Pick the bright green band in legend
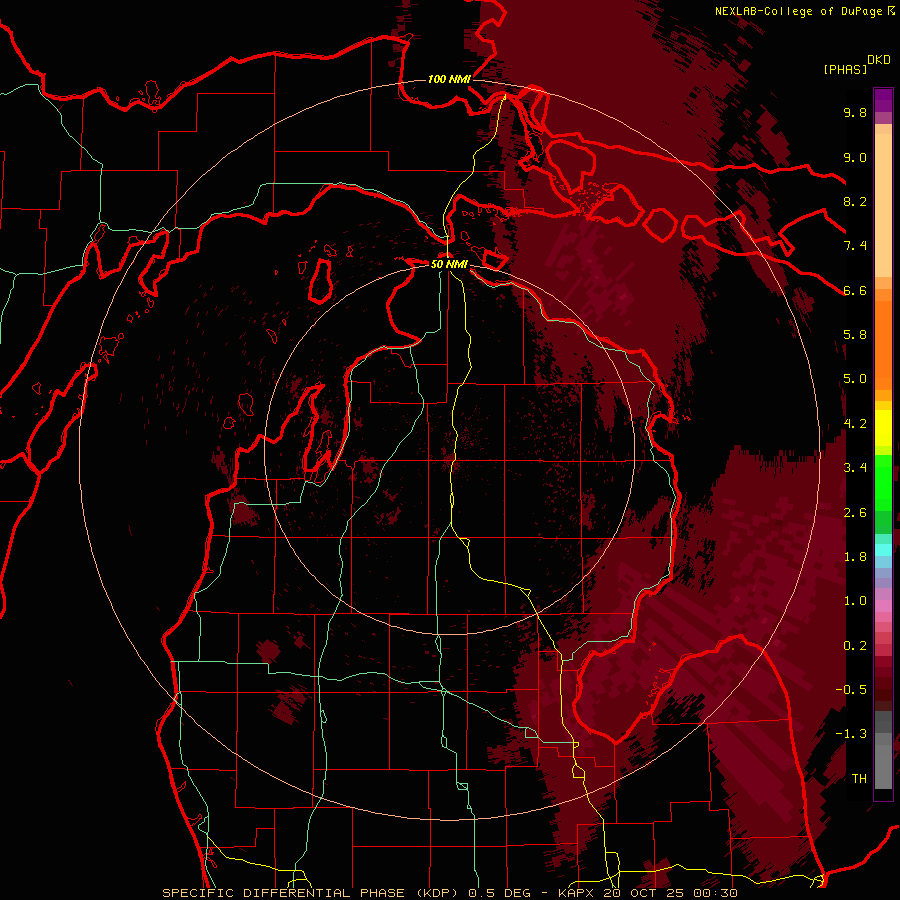Screen dimensions: 900x900 click(883, 482)
